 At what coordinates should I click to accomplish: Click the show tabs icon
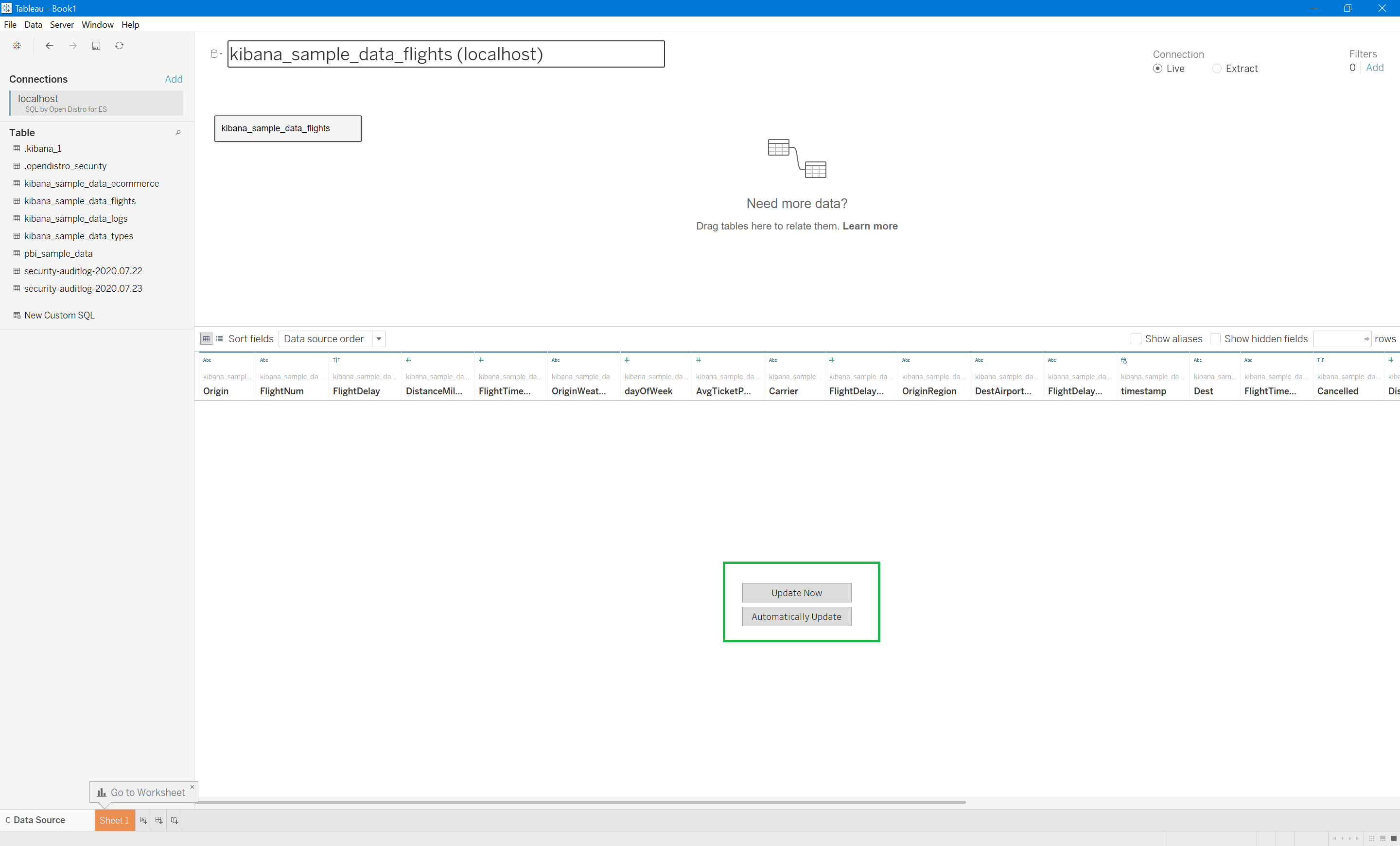[1393, 839]
